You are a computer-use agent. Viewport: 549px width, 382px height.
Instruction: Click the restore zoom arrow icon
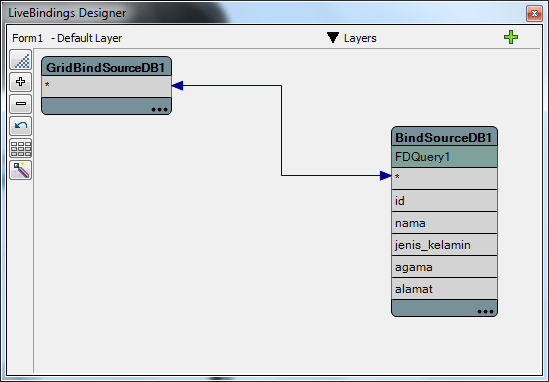(x=21, y=126)
